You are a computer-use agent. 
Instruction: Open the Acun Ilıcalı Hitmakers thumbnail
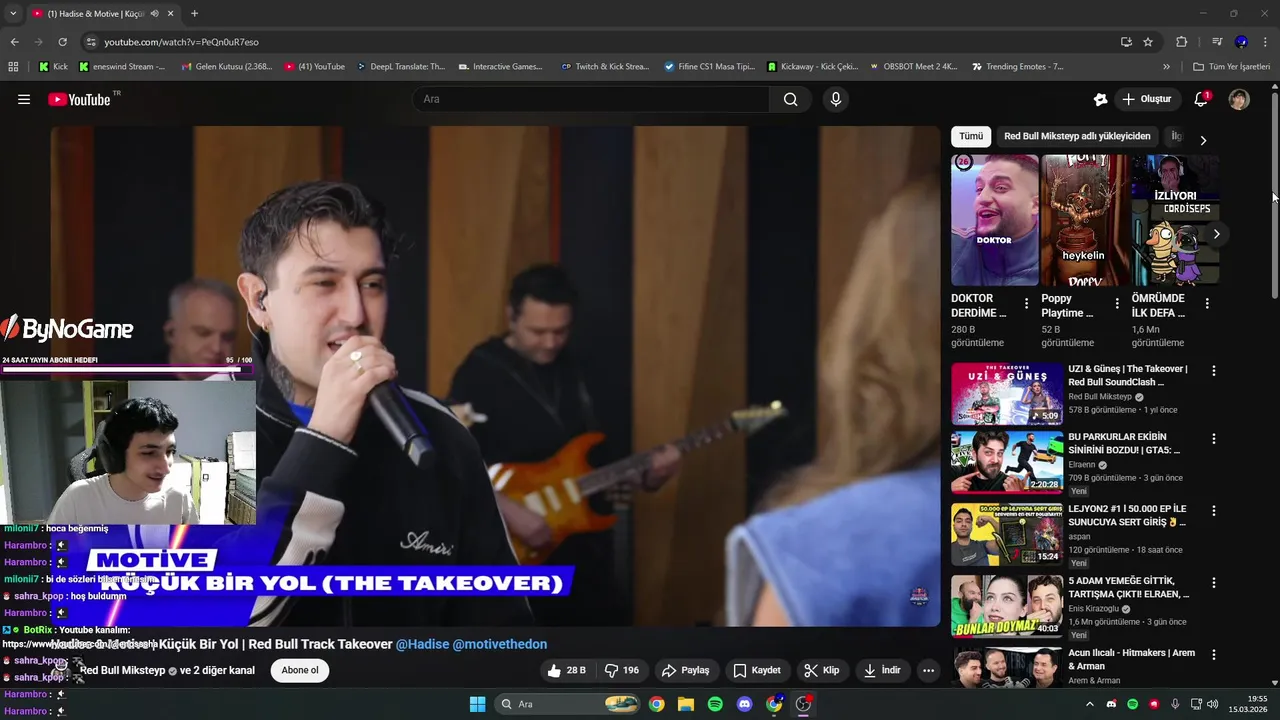pyautogui.click(x=1007, y=667)
